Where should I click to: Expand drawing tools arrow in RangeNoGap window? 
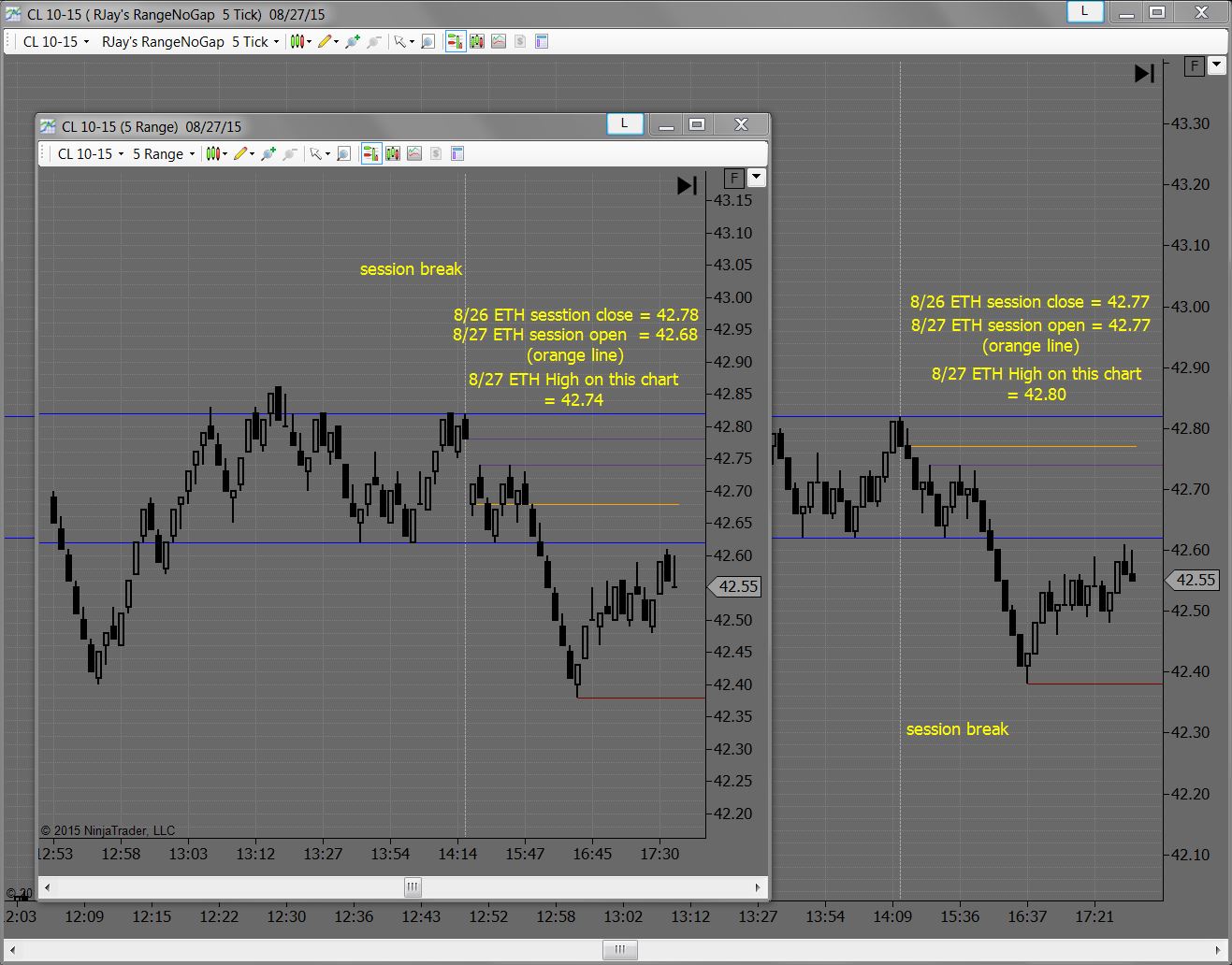[337, 42]
